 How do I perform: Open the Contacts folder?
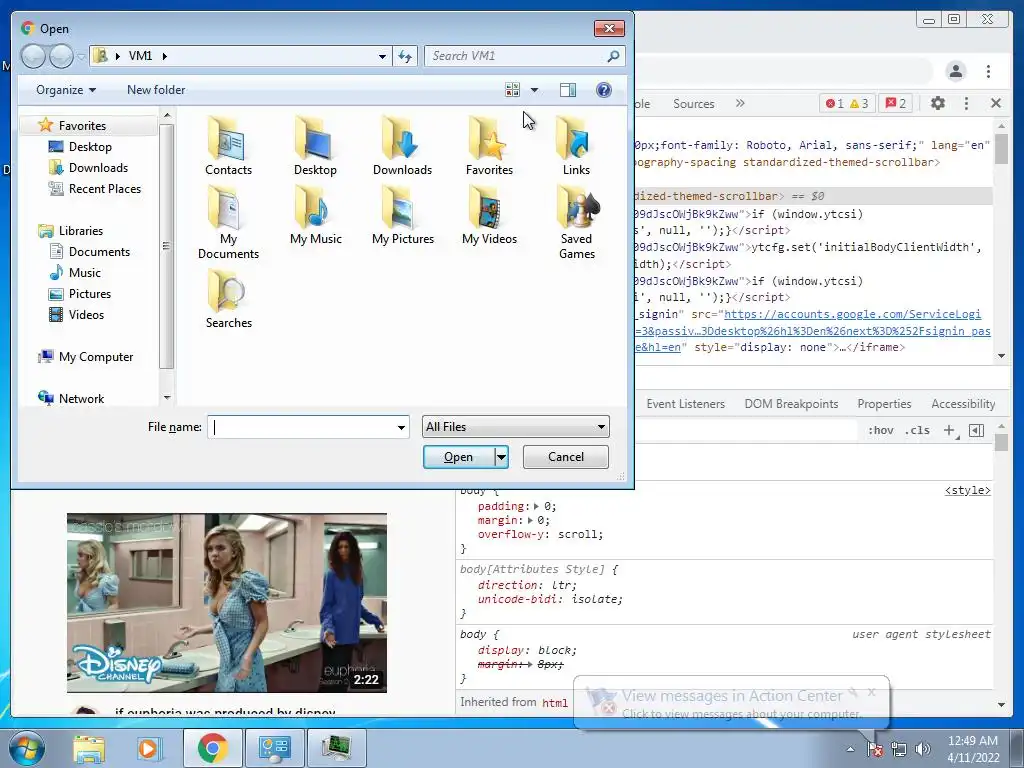coord(228,146)
